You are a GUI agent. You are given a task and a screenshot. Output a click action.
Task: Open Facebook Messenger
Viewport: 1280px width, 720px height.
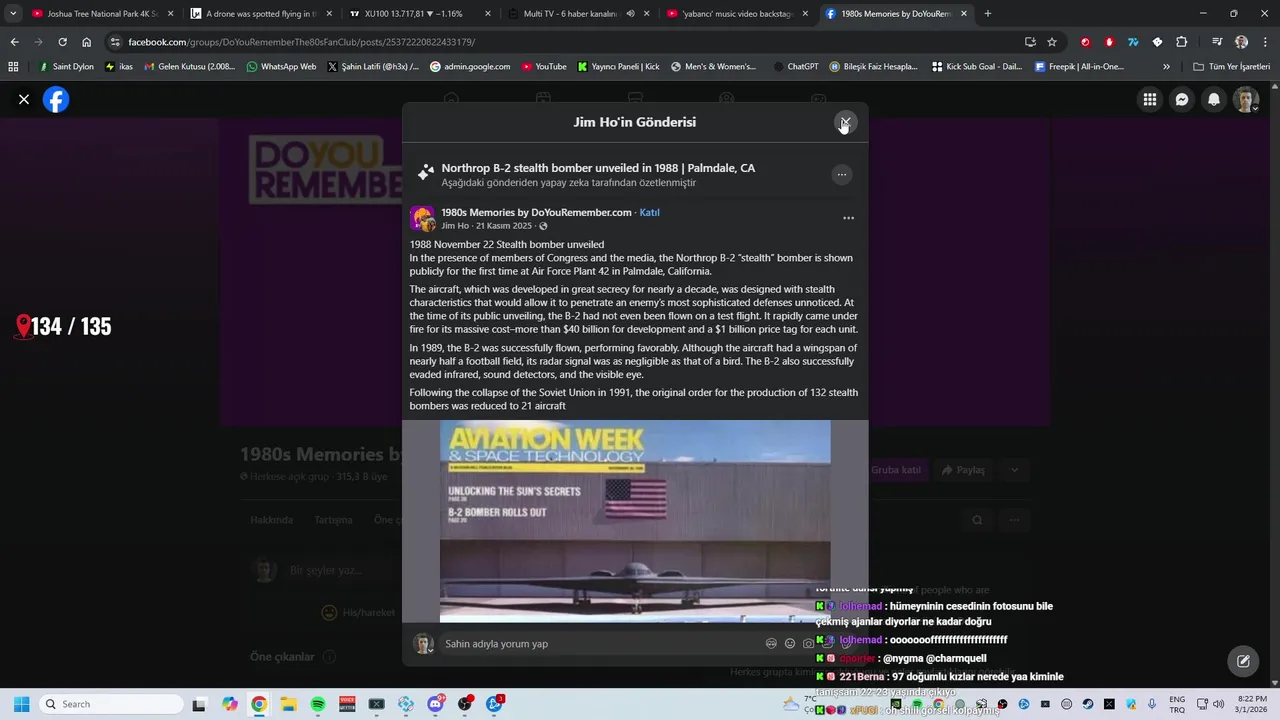[x=1182, y=100]
